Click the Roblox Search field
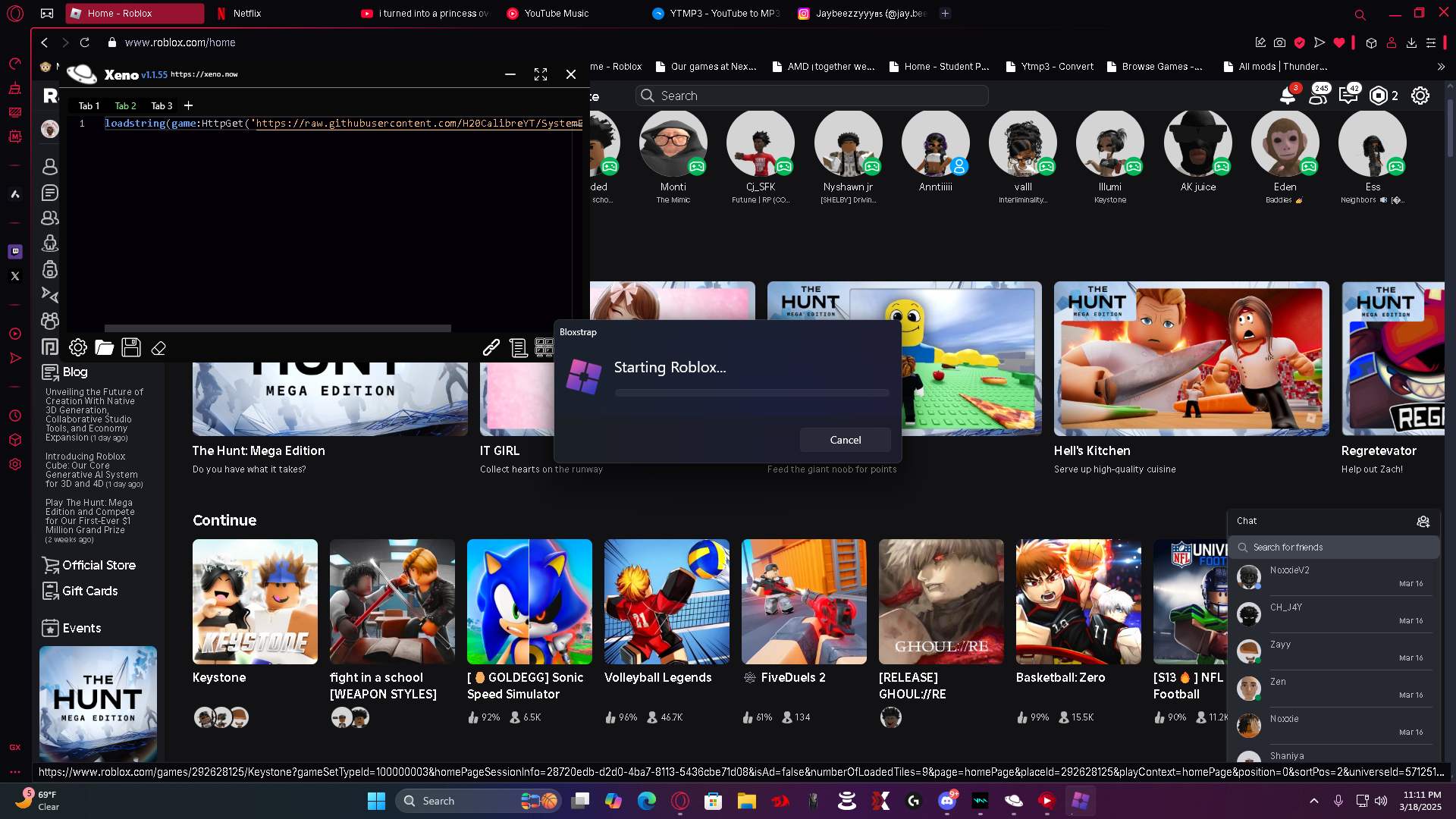 tap(811, 96)
